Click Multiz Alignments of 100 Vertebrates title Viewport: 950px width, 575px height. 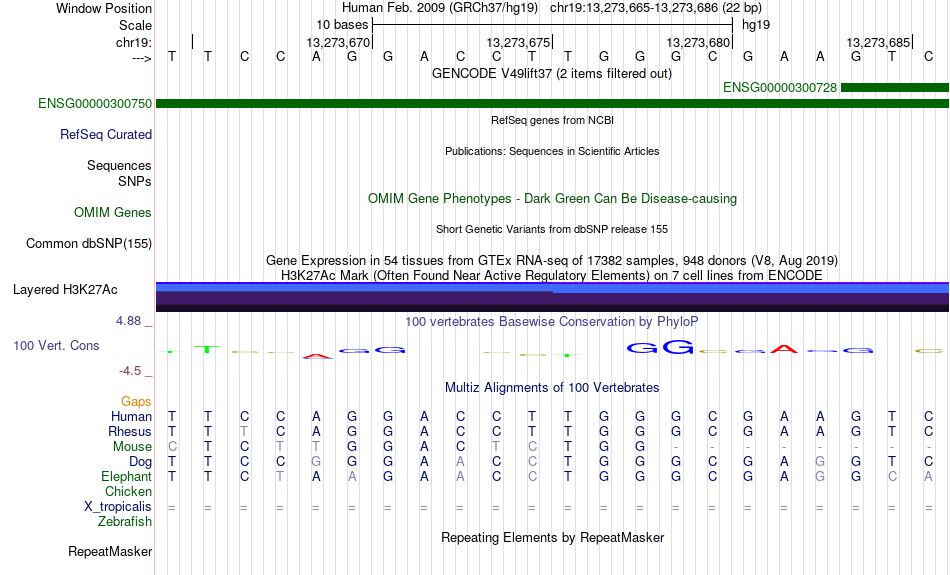click(x=552, y=387)
